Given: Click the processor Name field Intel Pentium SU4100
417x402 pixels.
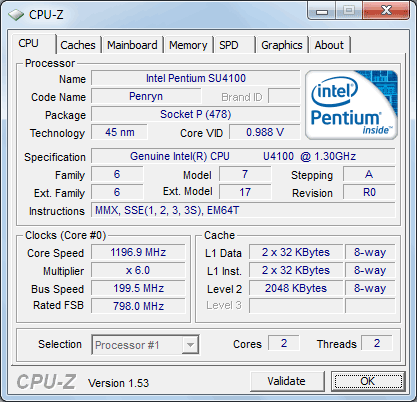Looking at the screenshot, I should point(196,78).
